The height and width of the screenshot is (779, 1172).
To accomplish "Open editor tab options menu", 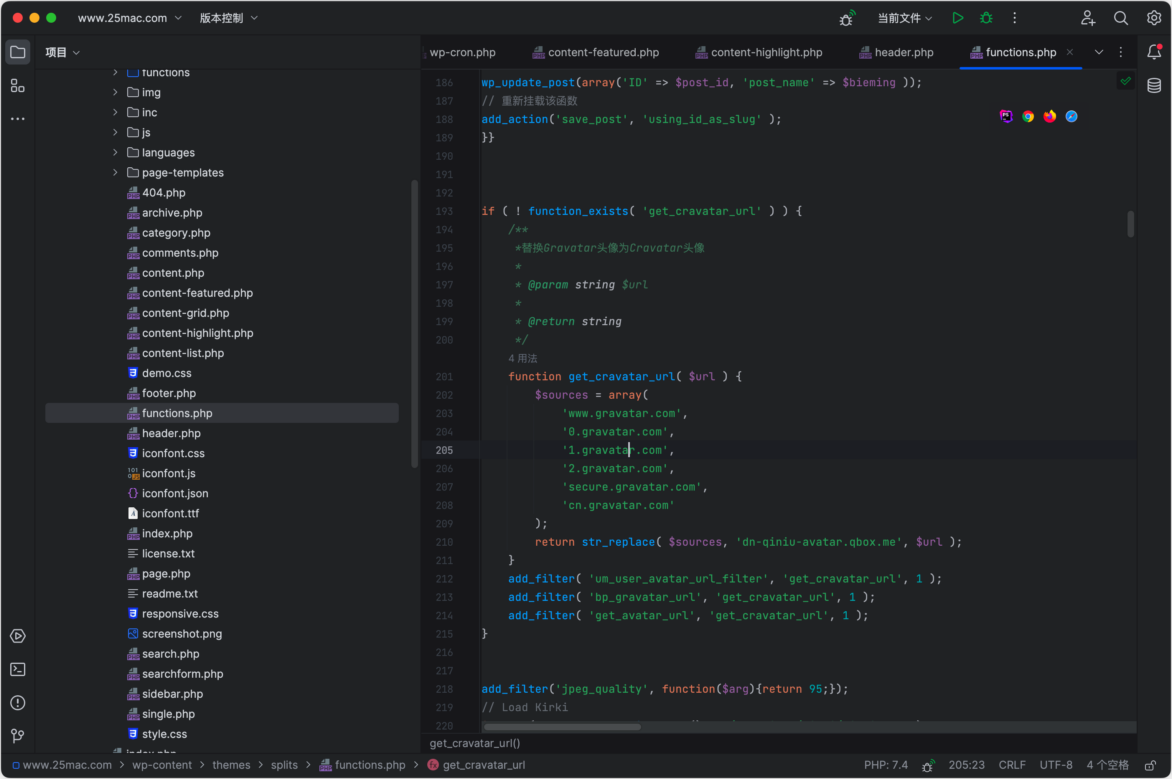I will tap(1121, 52).
